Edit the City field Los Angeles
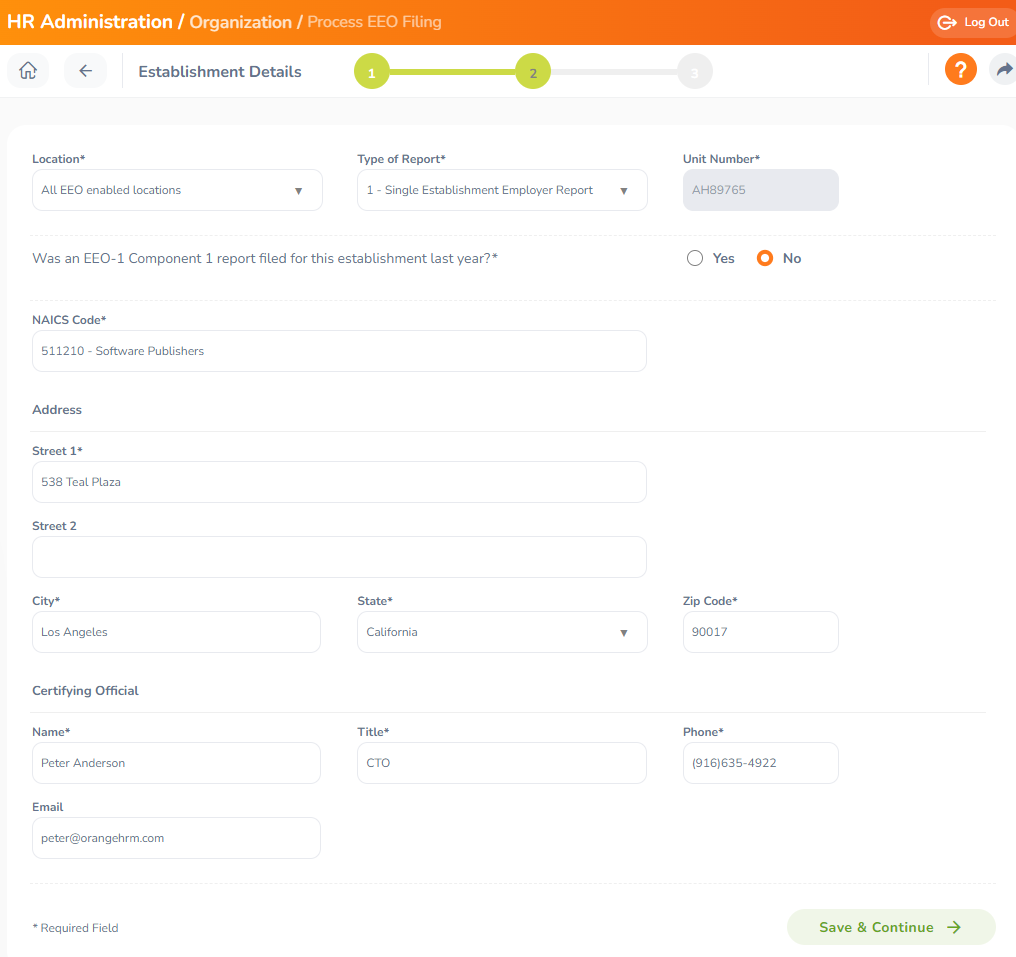 176,632
